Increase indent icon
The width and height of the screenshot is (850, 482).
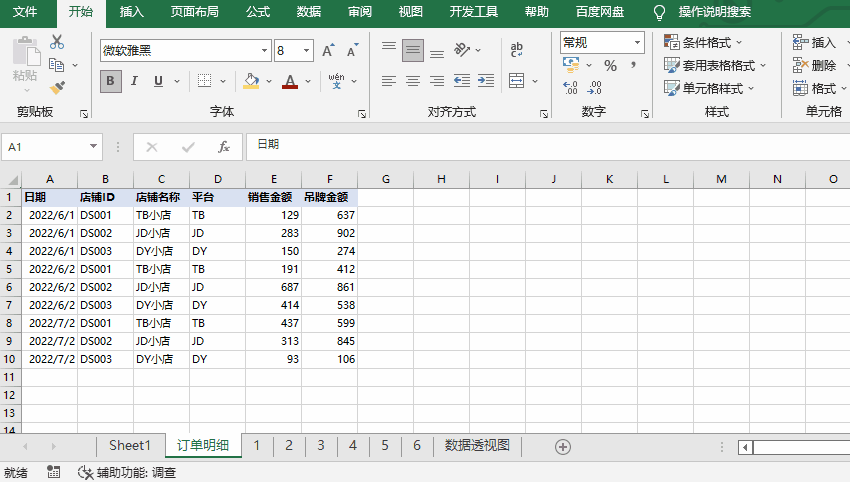point(486,81)
